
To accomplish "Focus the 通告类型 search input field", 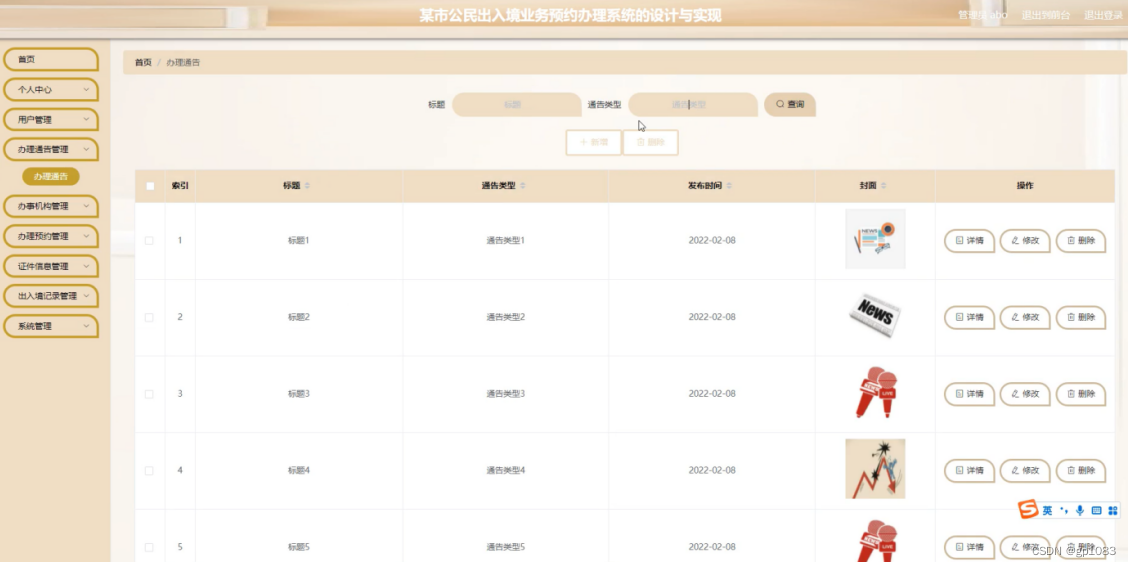I will [692, 105].
